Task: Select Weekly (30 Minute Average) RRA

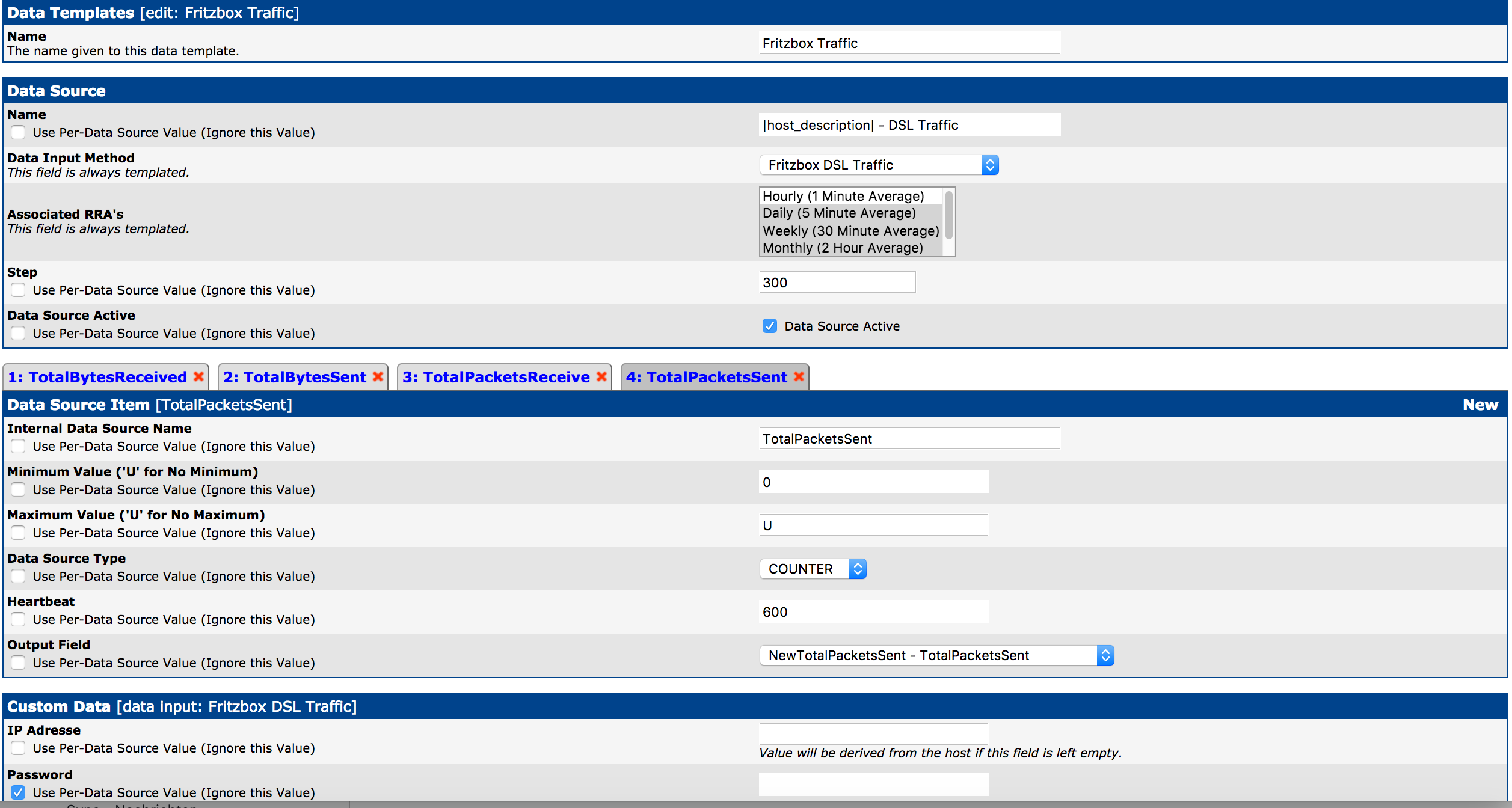Action: (850, 231)
